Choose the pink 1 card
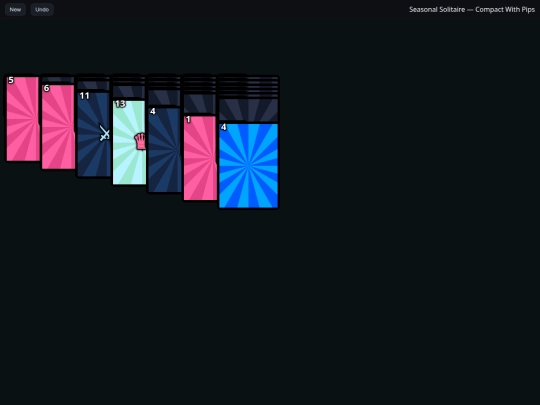Image resolution: width=540 pixels, height=405 pixels. point(200,158)
